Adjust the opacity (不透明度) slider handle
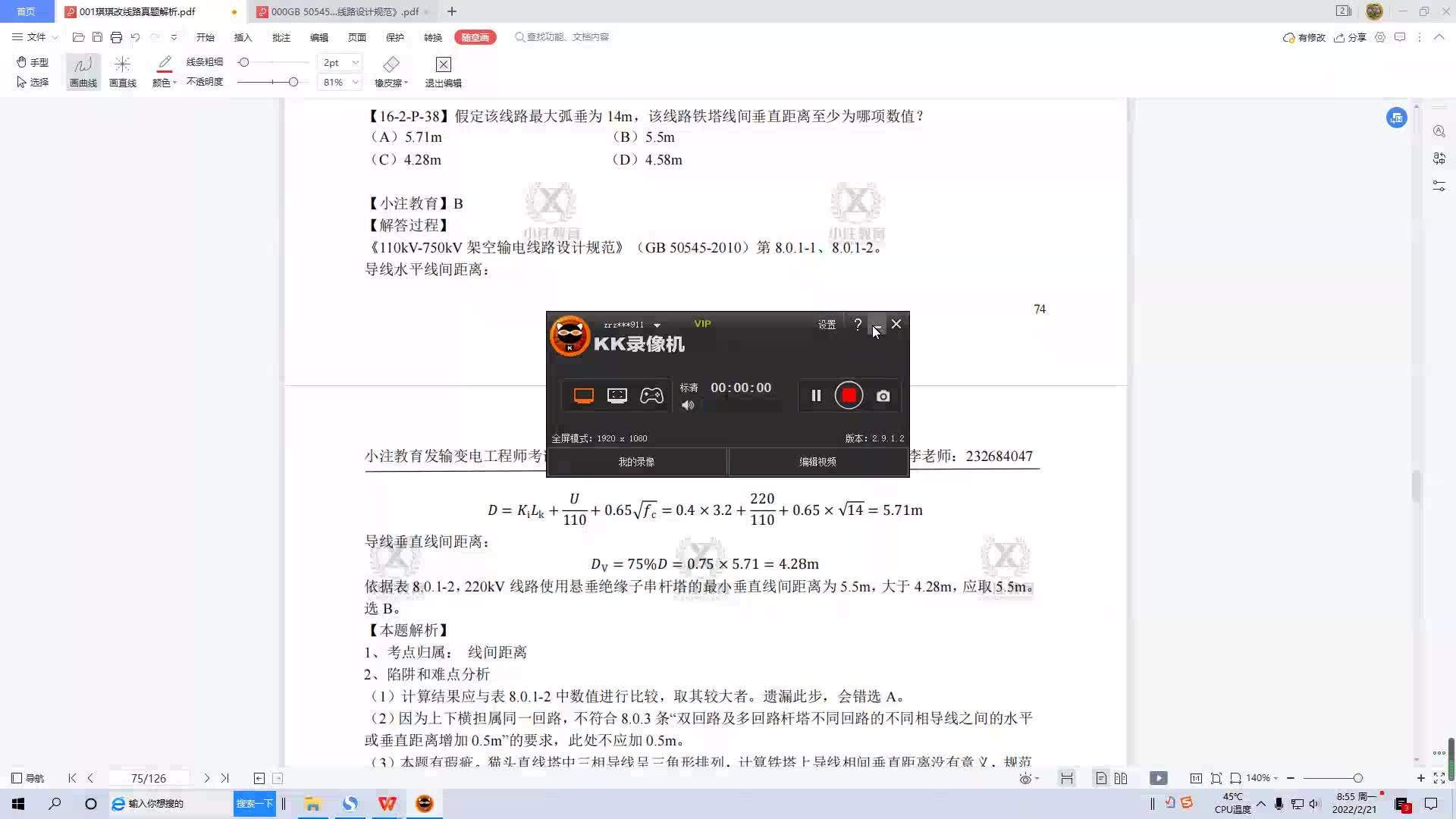This screenshot has height=819, width=1456. coord(293,82)
